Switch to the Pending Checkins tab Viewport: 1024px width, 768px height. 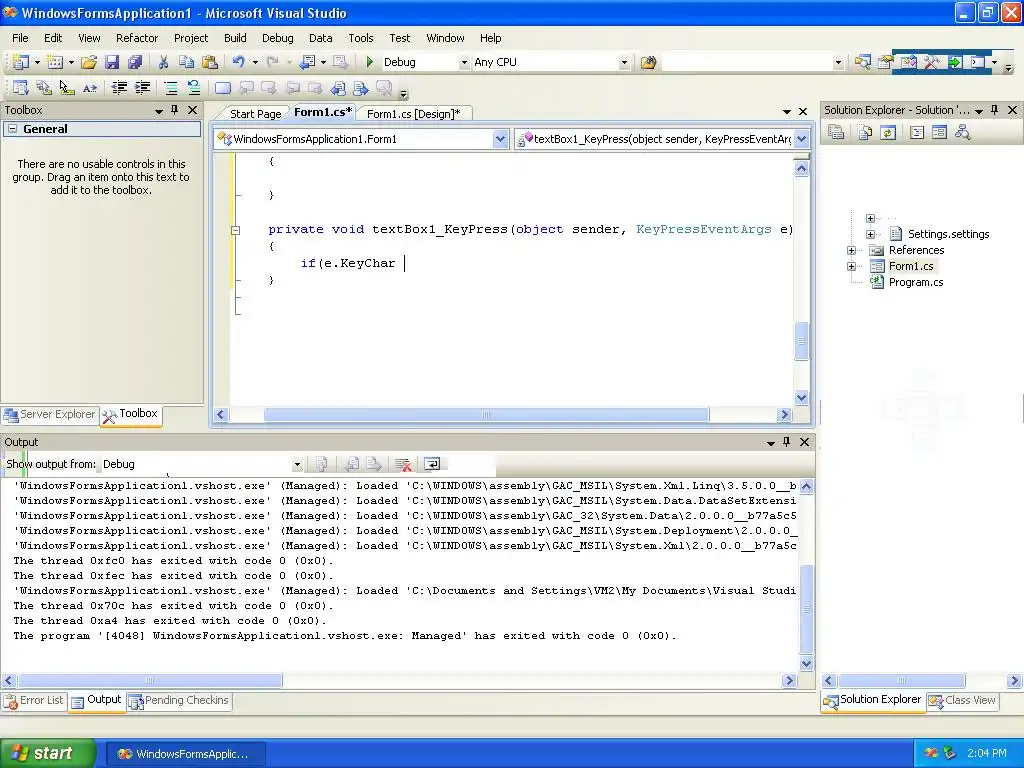click(179, 701)
